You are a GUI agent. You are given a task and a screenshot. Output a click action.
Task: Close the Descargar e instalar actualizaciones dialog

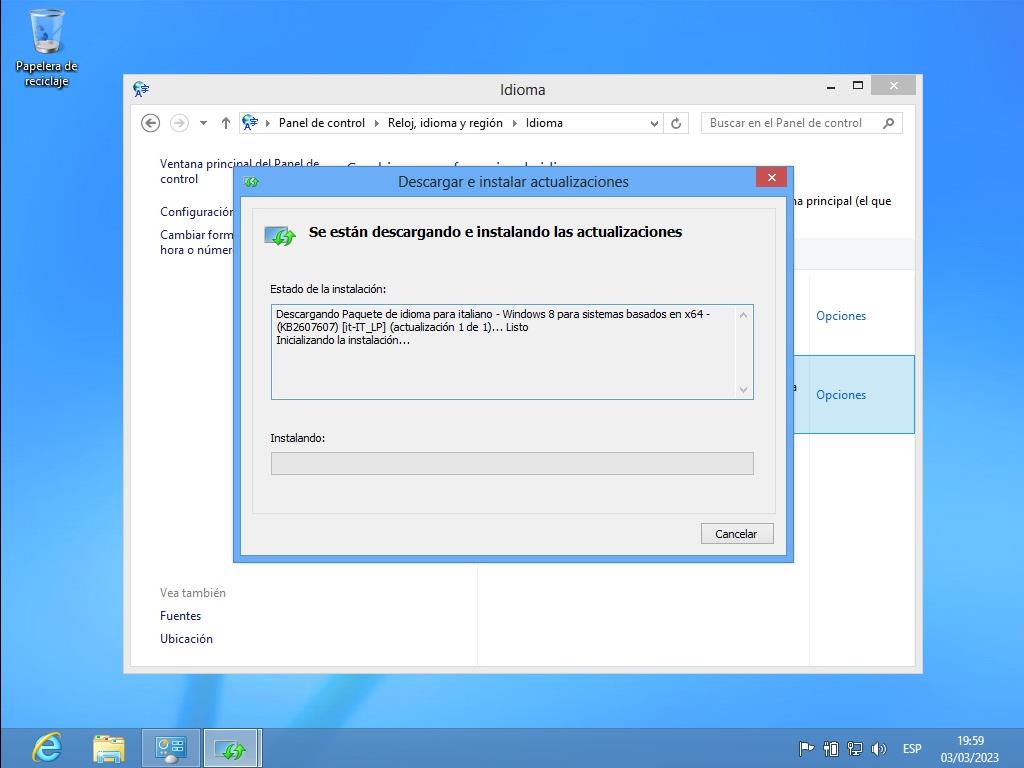[x=771, y=178]
